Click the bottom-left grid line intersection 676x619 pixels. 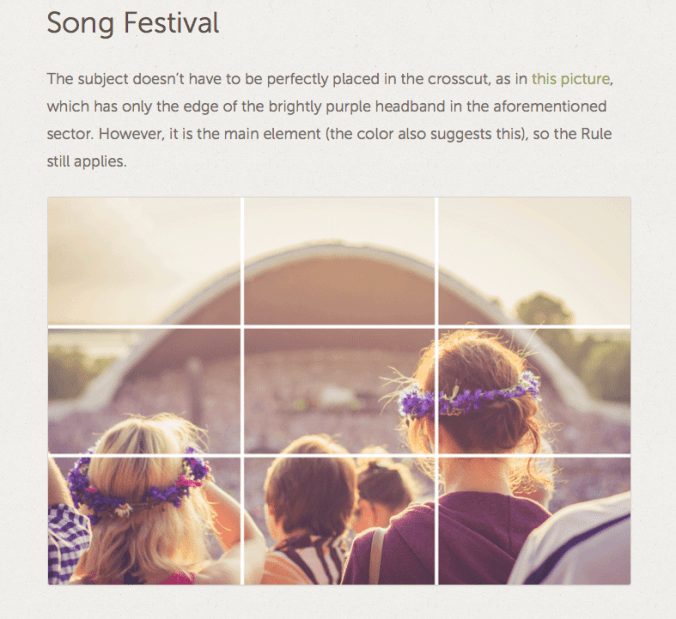coord(242,456)
